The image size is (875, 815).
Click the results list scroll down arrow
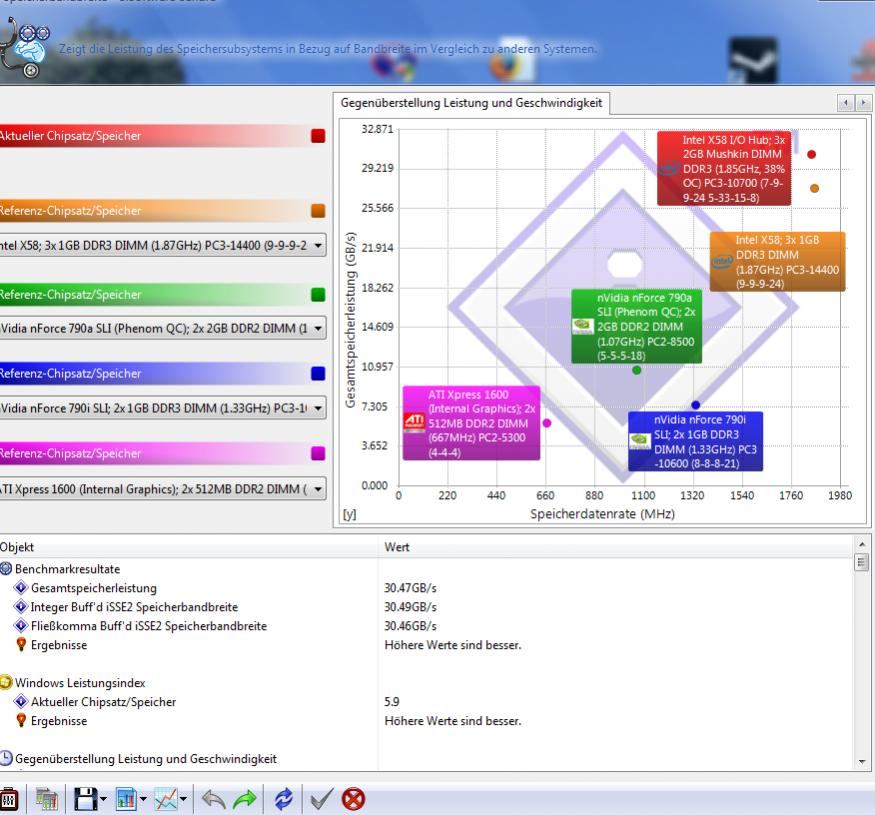862,762
